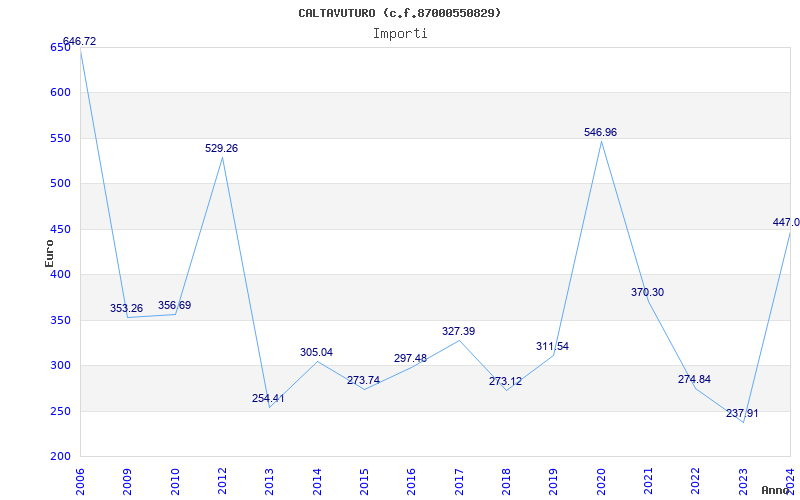
Task: Click the 529.26 peak label
Action: (221, 148)
